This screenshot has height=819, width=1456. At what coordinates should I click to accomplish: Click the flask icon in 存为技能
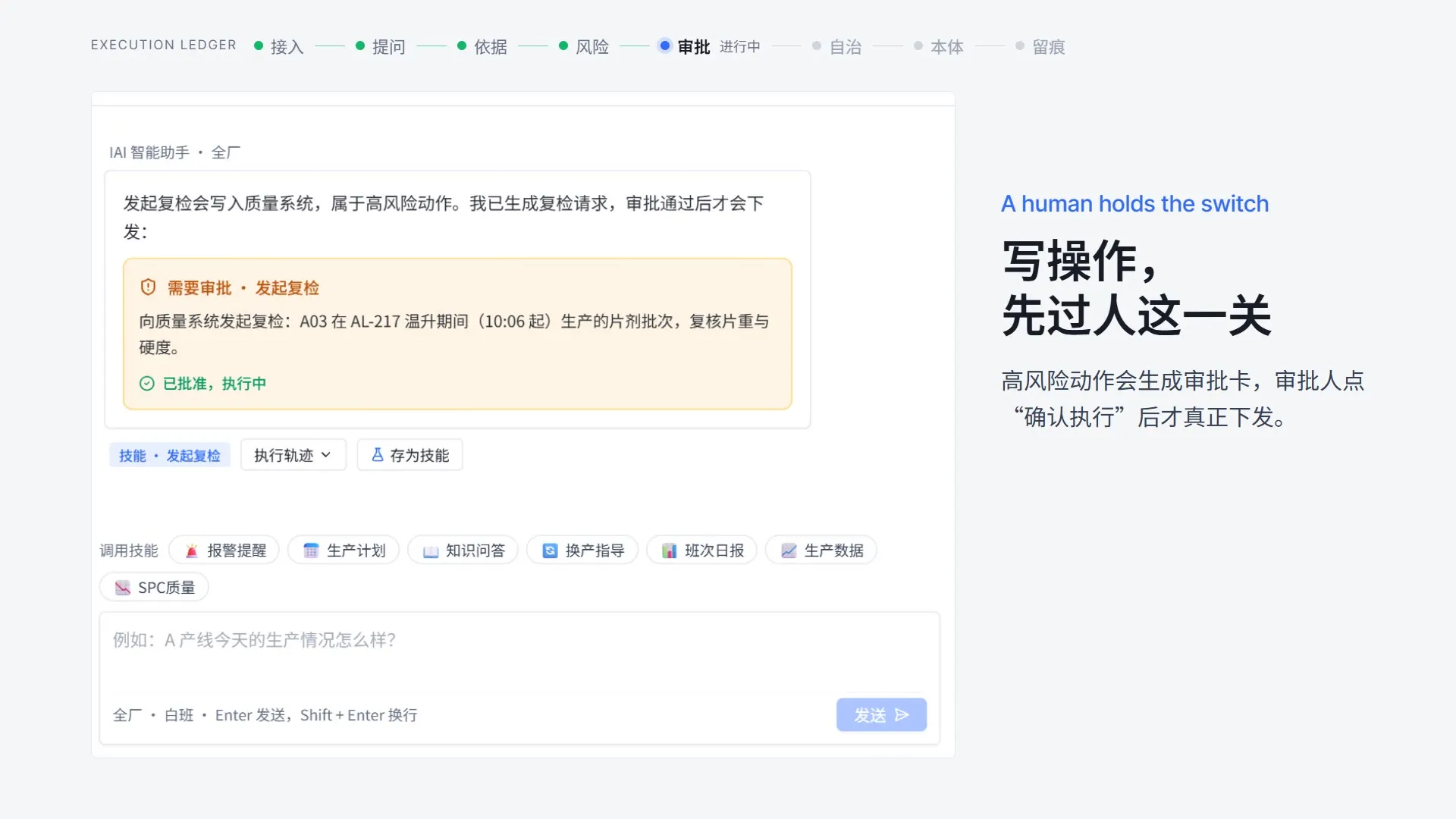tap(377, 455)
